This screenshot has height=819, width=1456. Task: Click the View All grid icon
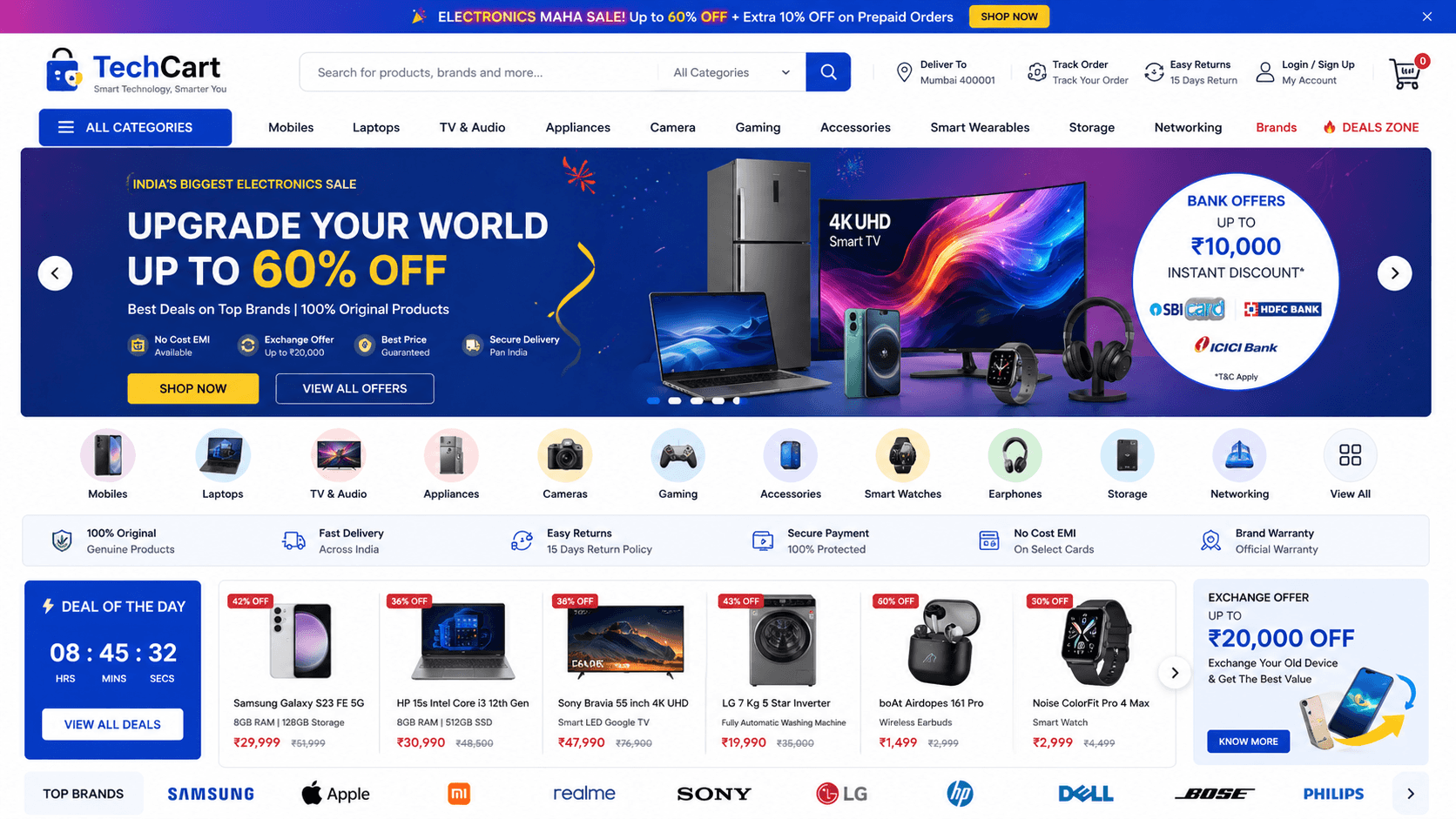1350,455
